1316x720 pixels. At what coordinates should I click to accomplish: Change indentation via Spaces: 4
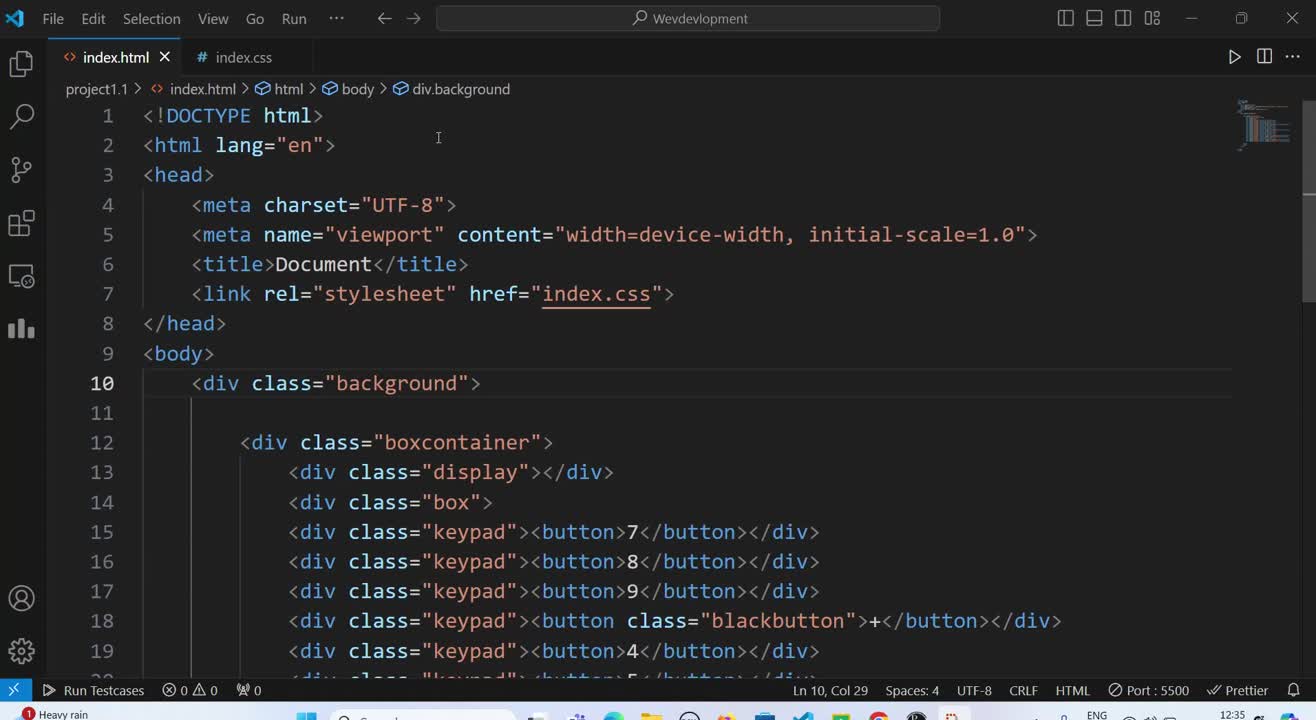tap(912, 690)
